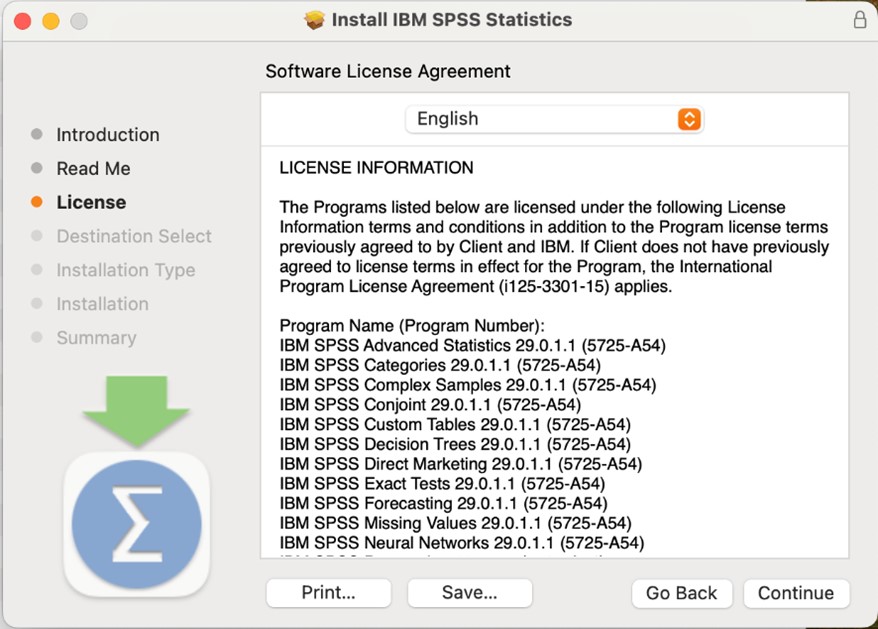The image size is (878, 629).
Task: Select the License step in sidebar
Action: [x=91, y=202]
